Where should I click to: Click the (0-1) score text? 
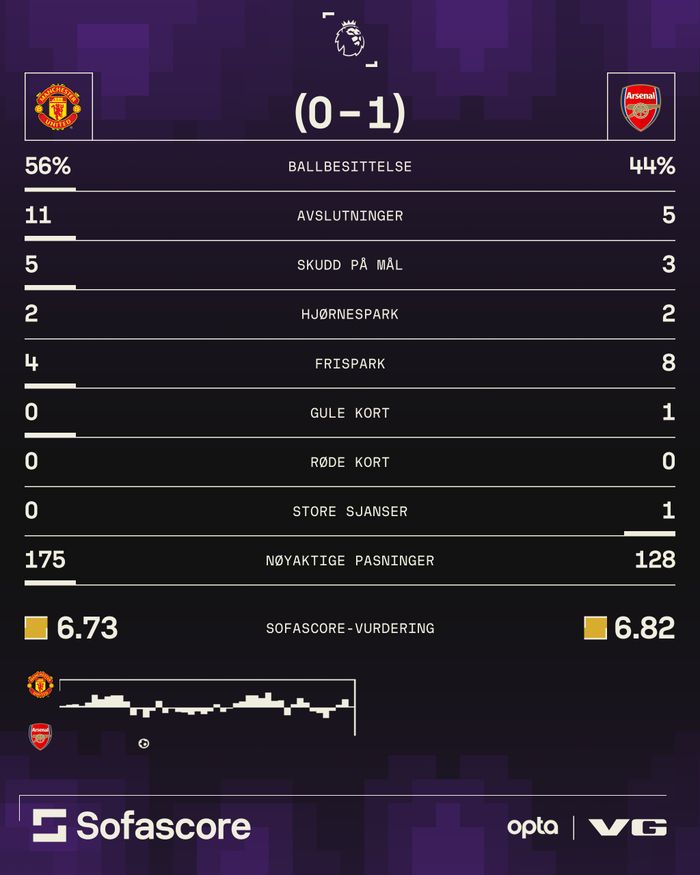click(x=350, y=113)
